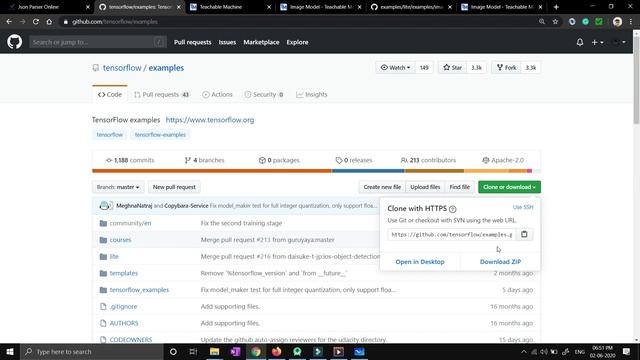Image resolution: width=640 pixels, height=360 pixels.
Task: Open the user avatar menu in GitHub header
Action: tap(618, 42)
